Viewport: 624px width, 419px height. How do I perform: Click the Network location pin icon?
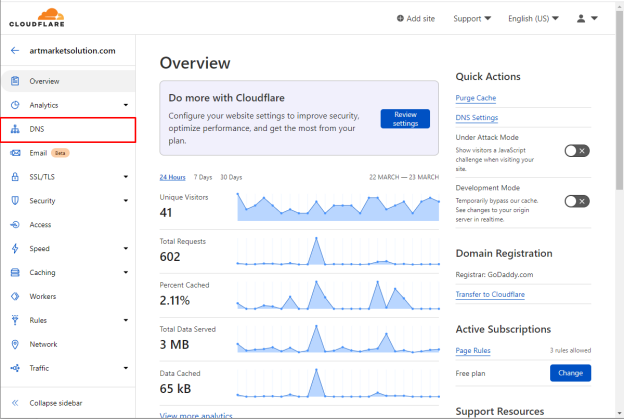click(15, 344)
